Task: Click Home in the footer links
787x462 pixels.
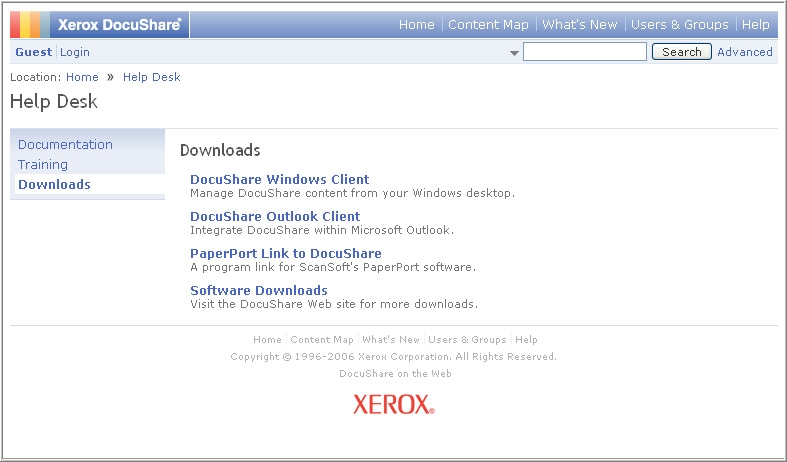Action: 268,340
